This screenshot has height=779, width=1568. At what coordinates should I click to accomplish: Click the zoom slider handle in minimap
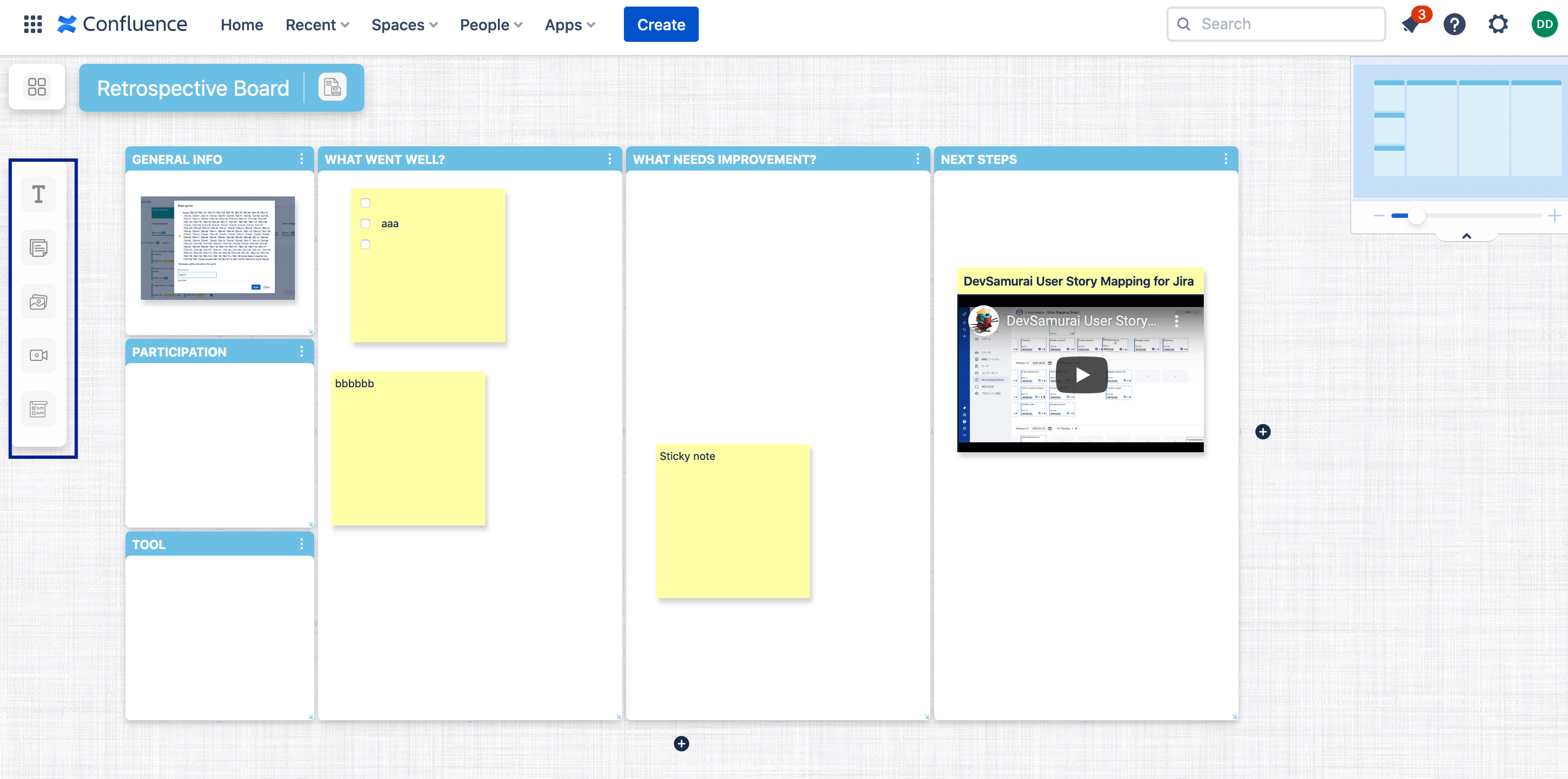coord(1417,216)
